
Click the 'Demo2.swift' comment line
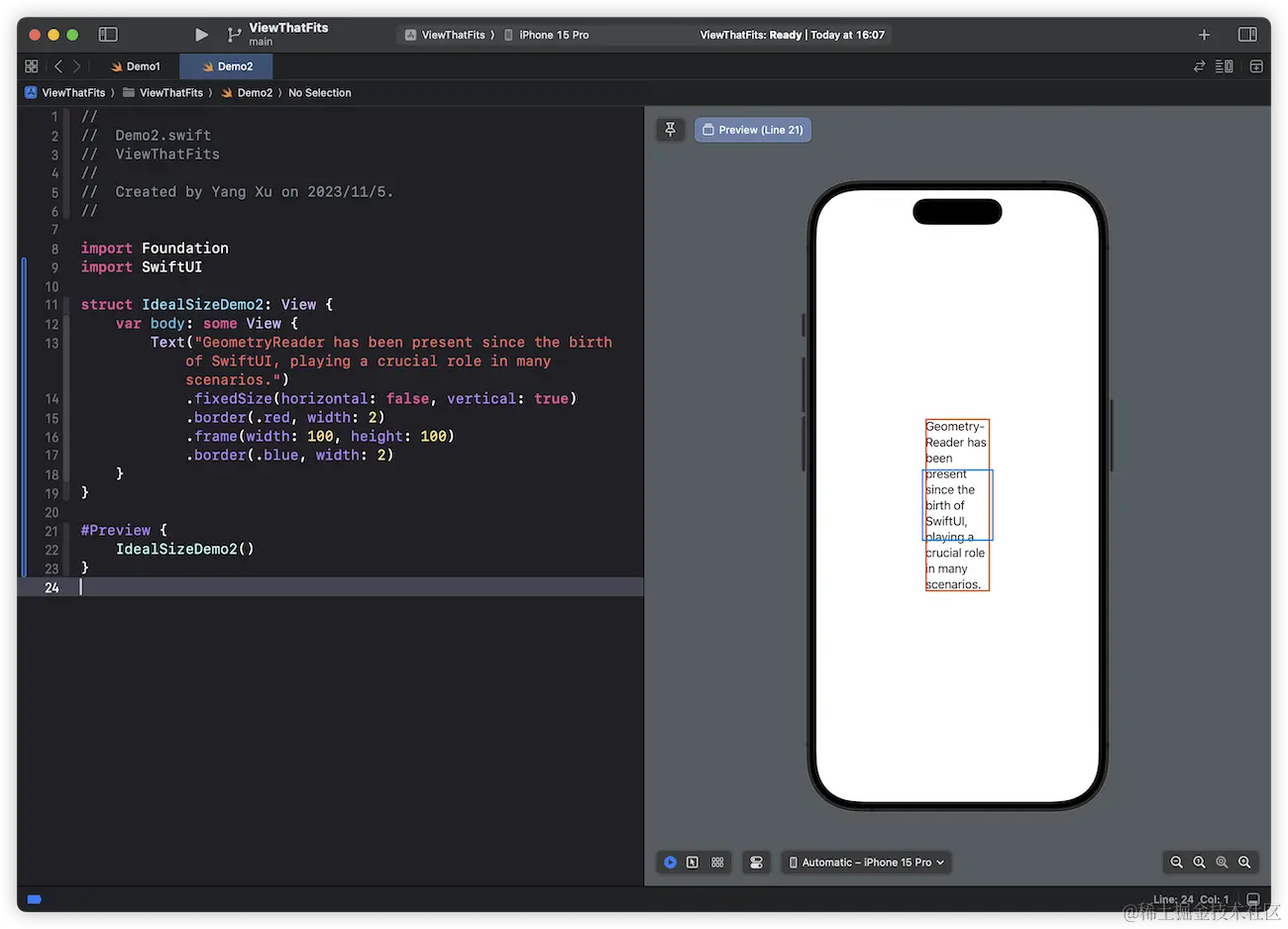[146, 136]
